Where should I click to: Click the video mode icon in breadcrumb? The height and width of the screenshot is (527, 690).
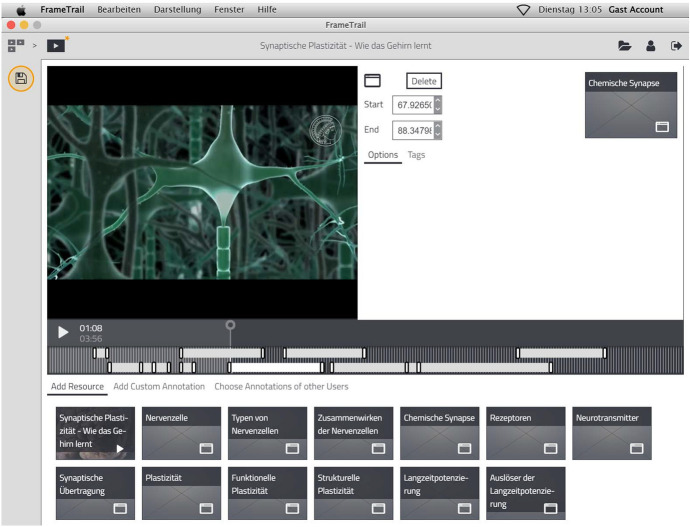56,45
